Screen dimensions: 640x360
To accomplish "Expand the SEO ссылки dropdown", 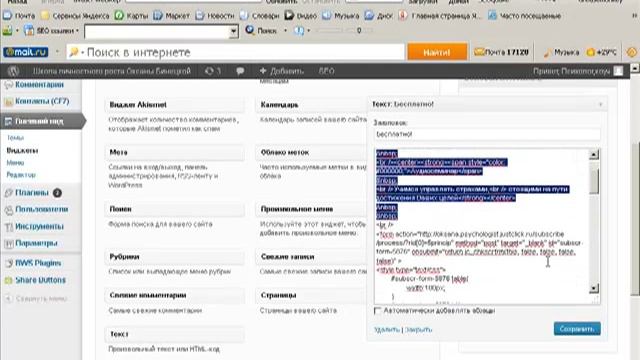I will 51,31.
